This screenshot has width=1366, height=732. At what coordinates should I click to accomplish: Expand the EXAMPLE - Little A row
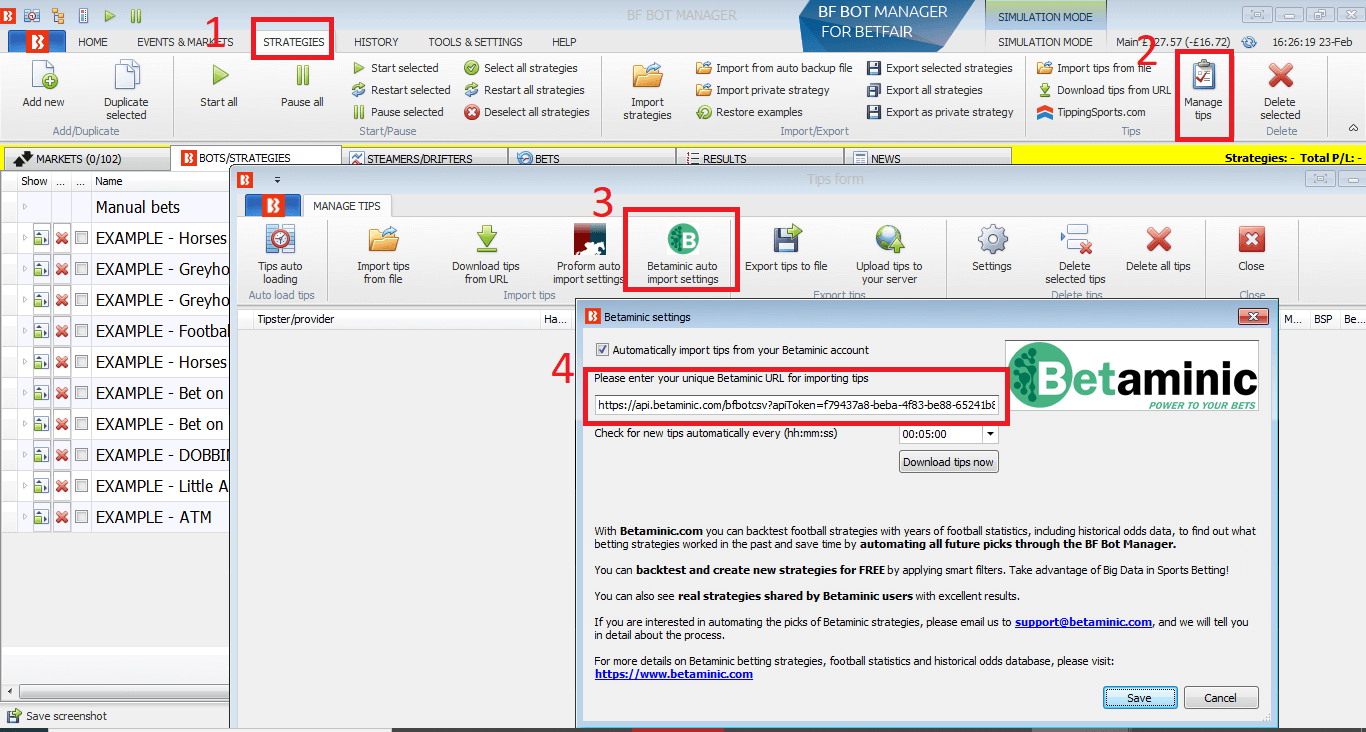coord(25,486)
